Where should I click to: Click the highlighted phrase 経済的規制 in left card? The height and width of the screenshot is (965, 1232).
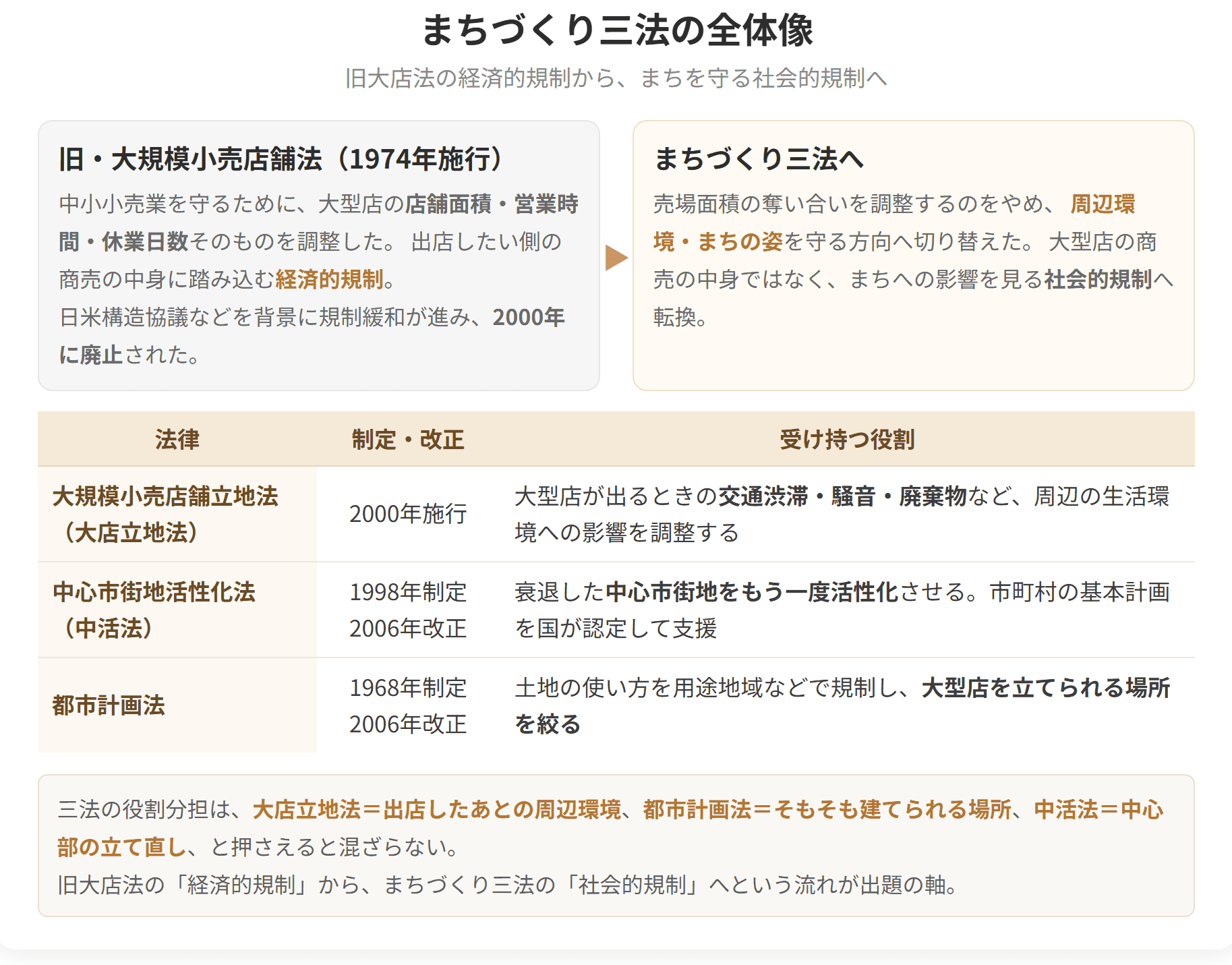click(x=329, y=279)
